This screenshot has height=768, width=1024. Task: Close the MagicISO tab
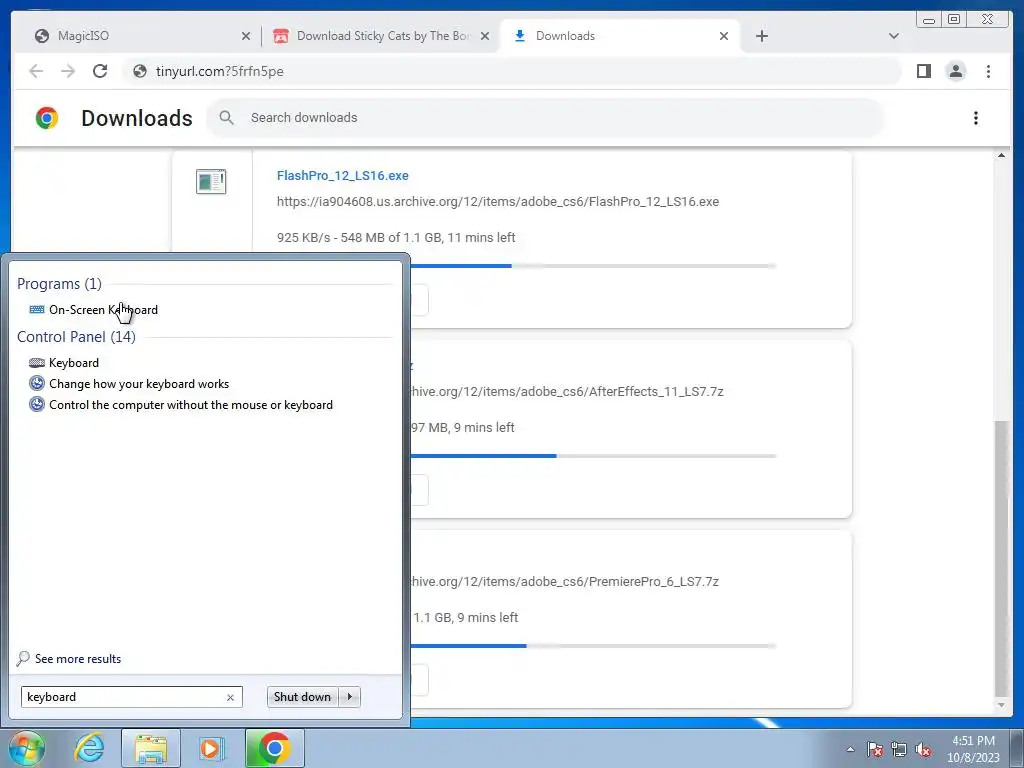246,36
